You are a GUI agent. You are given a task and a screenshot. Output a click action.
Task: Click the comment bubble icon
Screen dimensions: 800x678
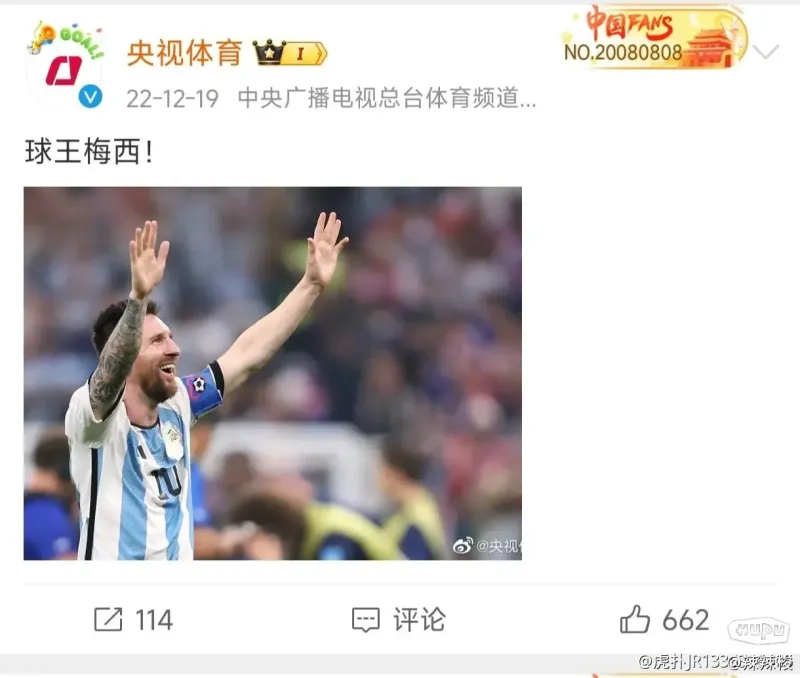click(366, 620)
